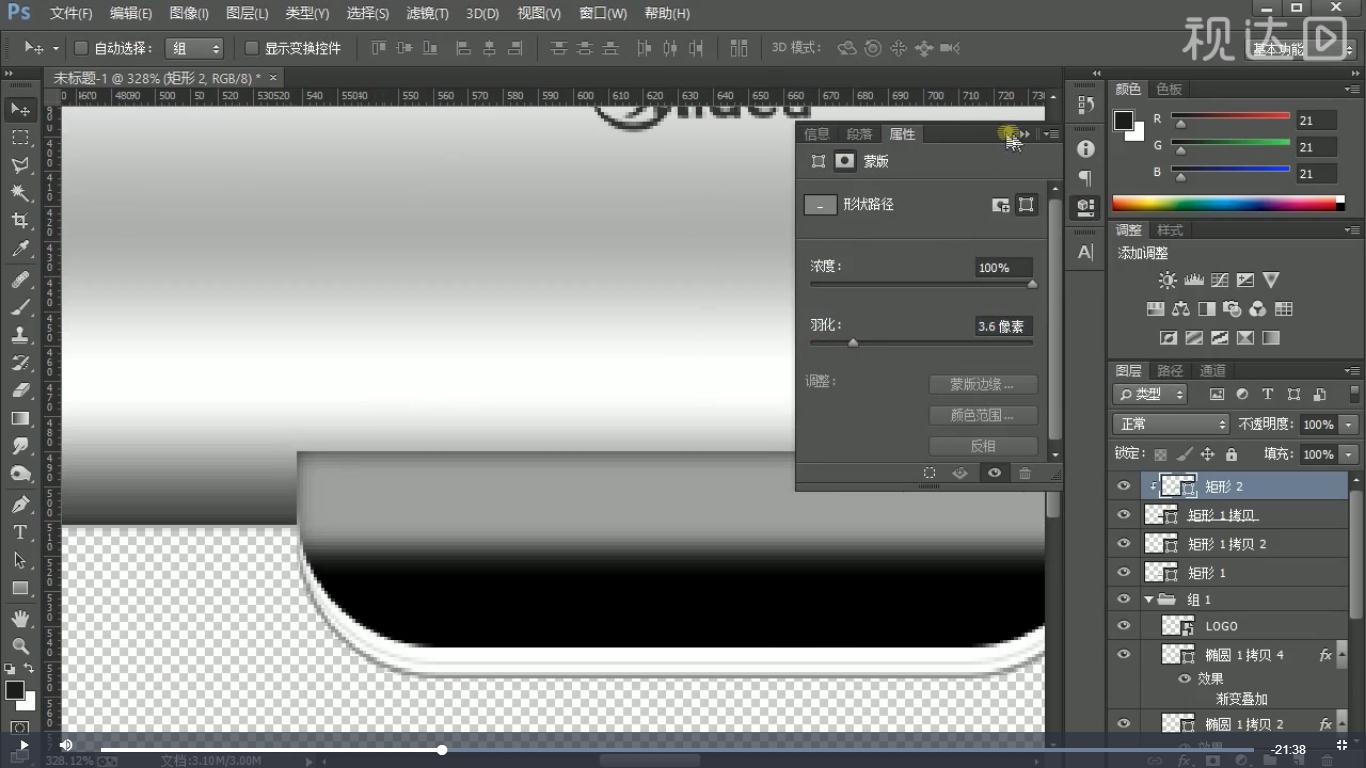Switch to the 通道 tab
This screenshot has width=1366, height=768.
[1212, 371]
